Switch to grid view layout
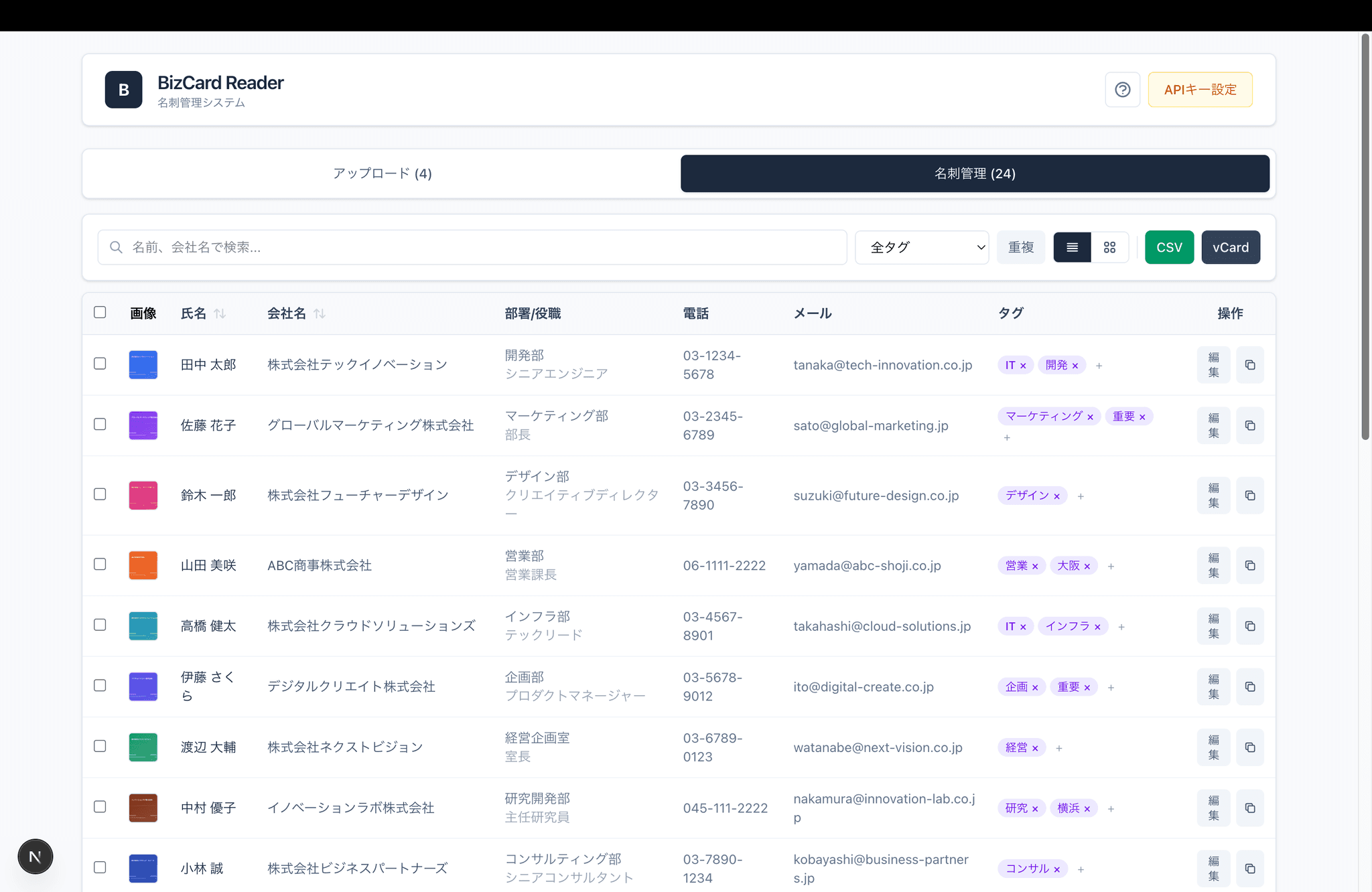 [1109, 247]
